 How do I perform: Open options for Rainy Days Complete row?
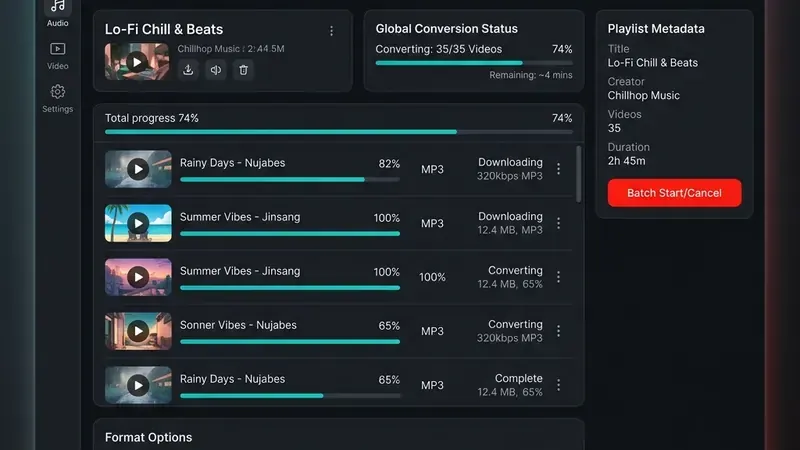tap(559, 385)
